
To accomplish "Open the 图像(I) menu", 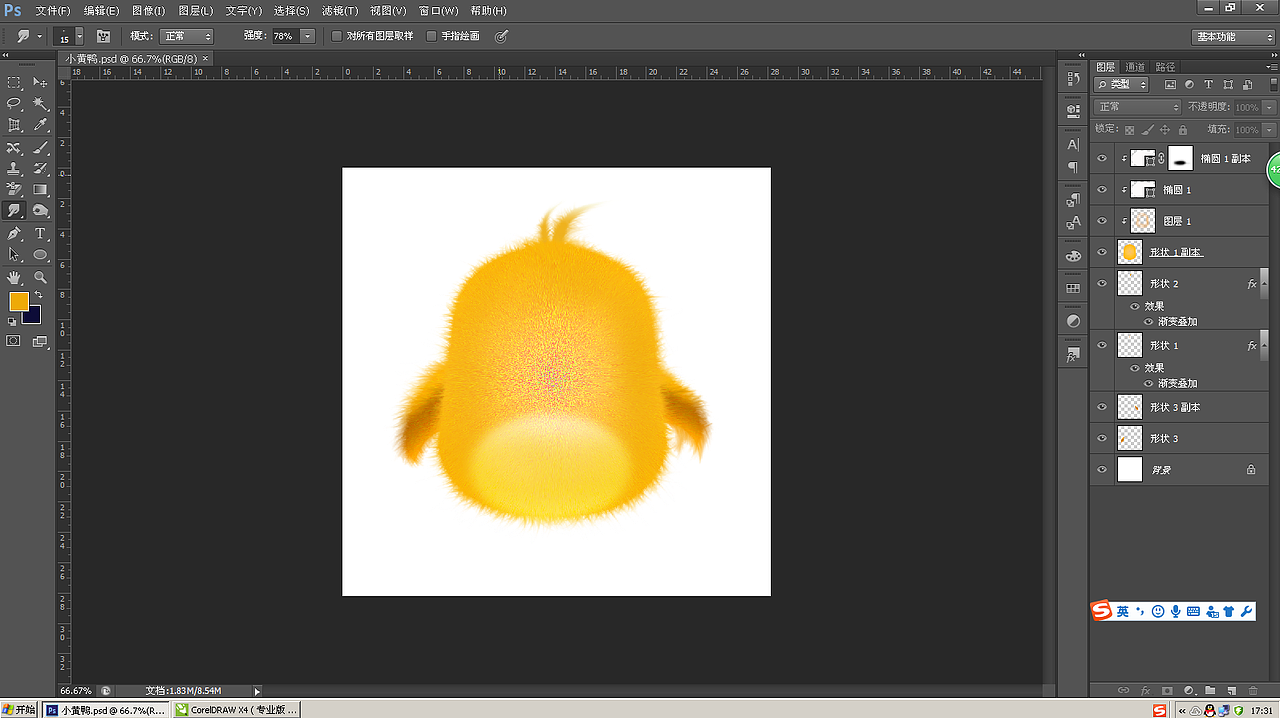I will (148, 10).
